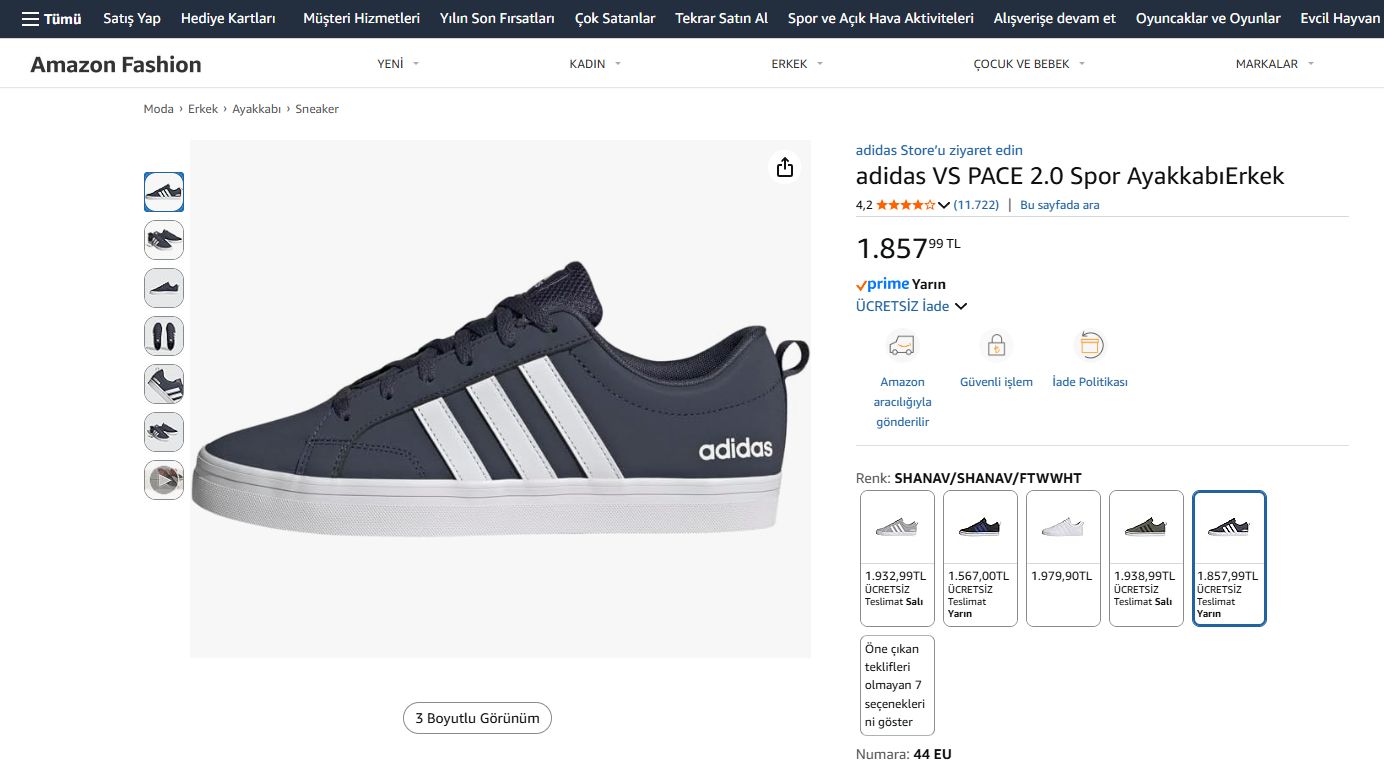Viewport: 1384px width, 763px height.
Task: Click the prime logo badge
Action: (883, 284)
